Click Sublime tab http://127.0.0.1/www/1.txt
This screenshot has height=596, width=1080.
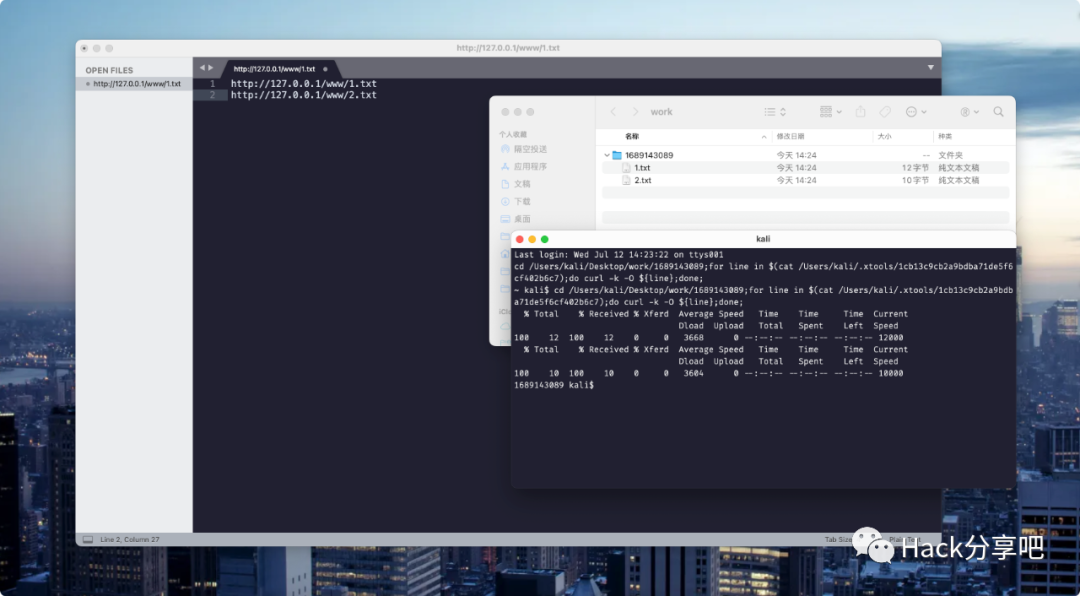(274, 69)
